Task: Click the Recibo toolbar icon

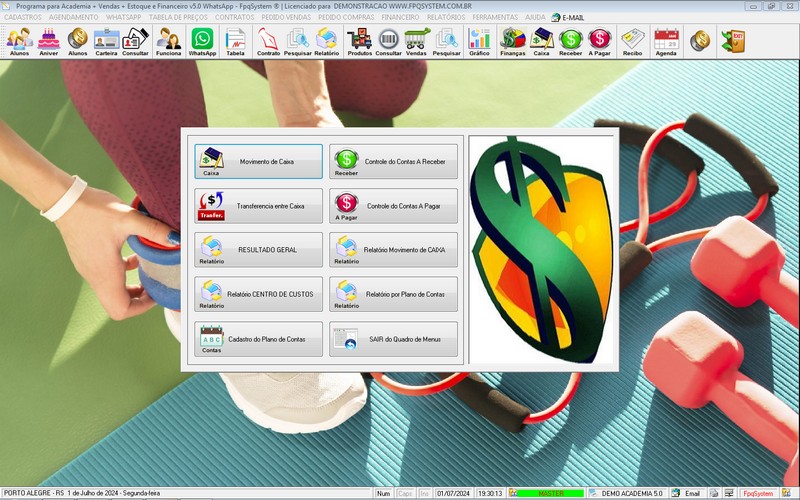Action: [632, 41]
